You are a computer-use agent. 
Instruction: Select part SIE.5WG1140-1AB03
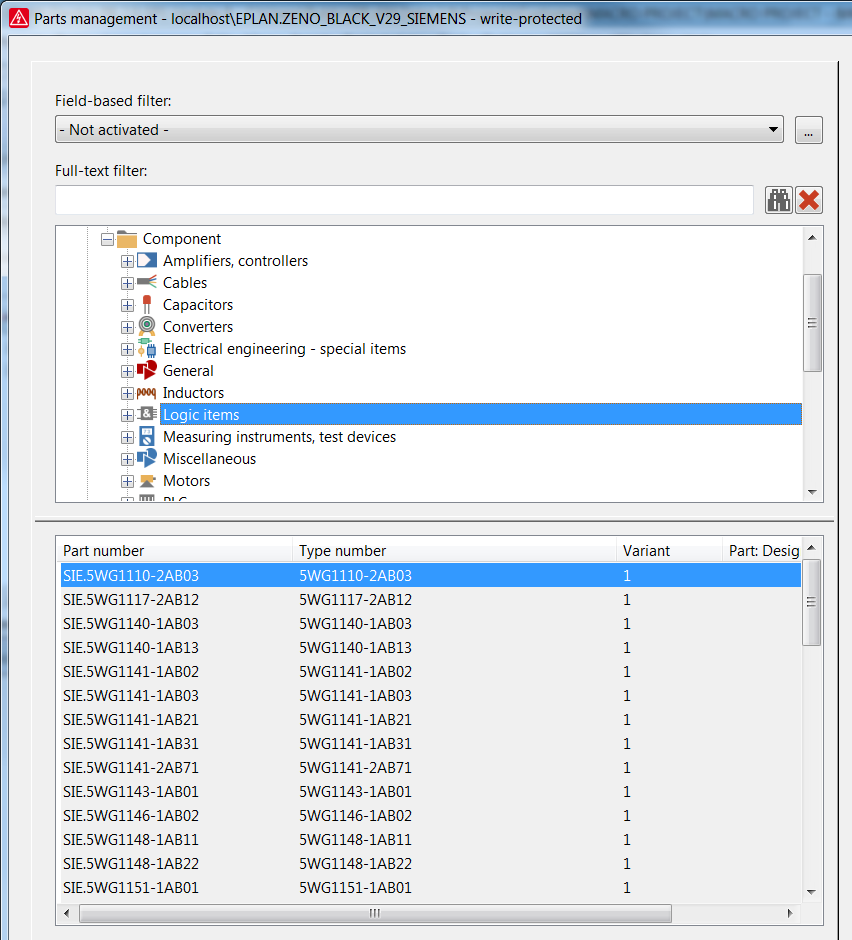[x=131, y=623]
